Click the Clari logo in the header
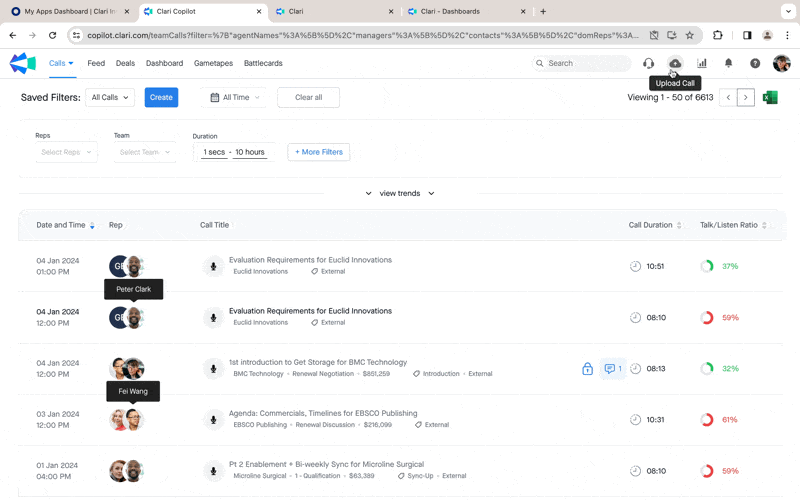The image size is (800, 500). click(22, 63)
